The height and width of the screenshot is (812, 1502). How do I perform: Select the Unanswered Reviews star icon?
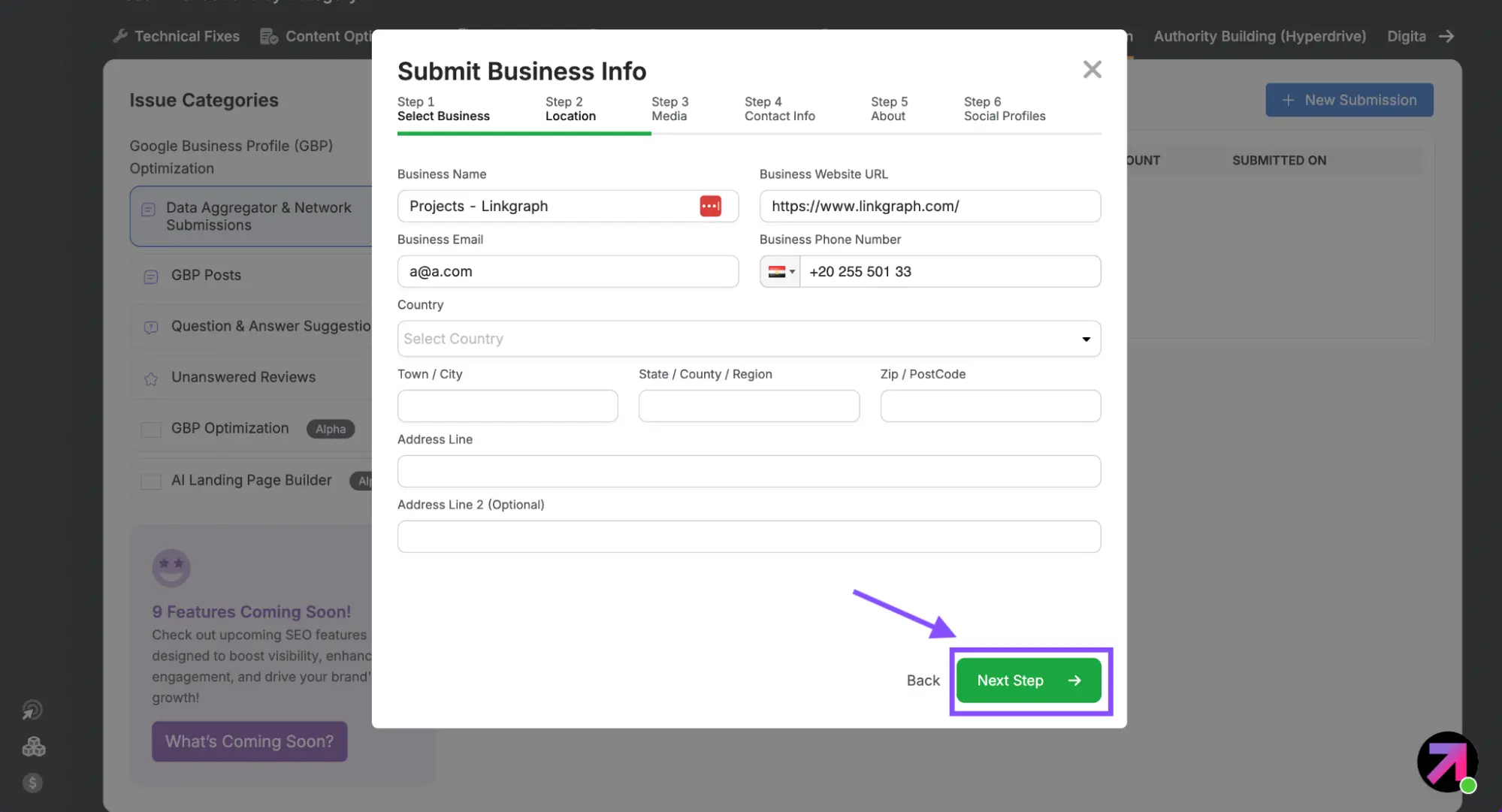[151, 379]
